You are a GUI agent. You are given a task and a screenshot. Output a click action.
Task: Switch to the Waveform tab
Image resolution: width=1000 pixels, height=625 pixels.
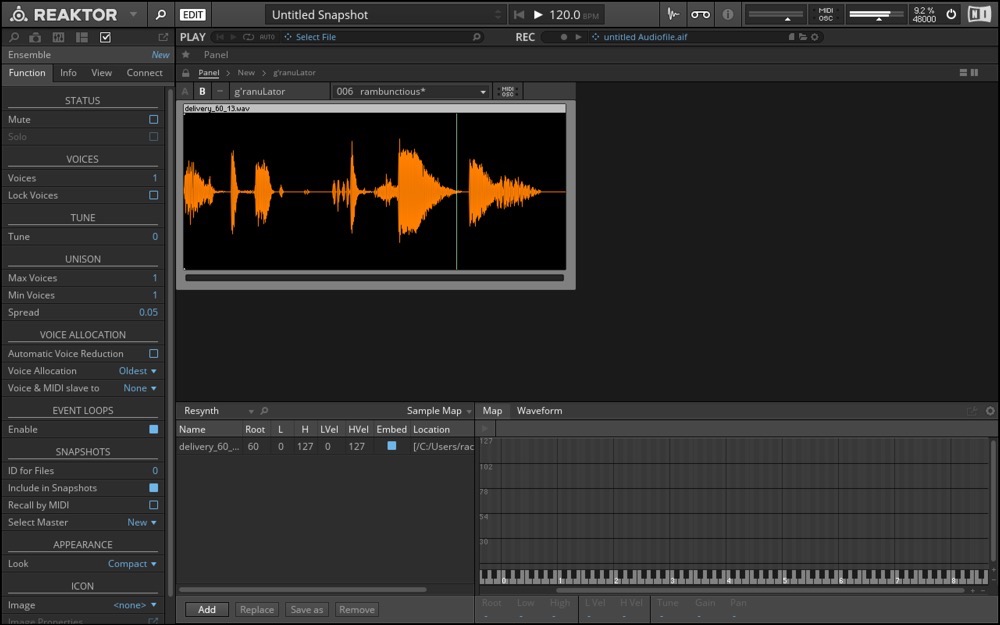coord(540,411)
